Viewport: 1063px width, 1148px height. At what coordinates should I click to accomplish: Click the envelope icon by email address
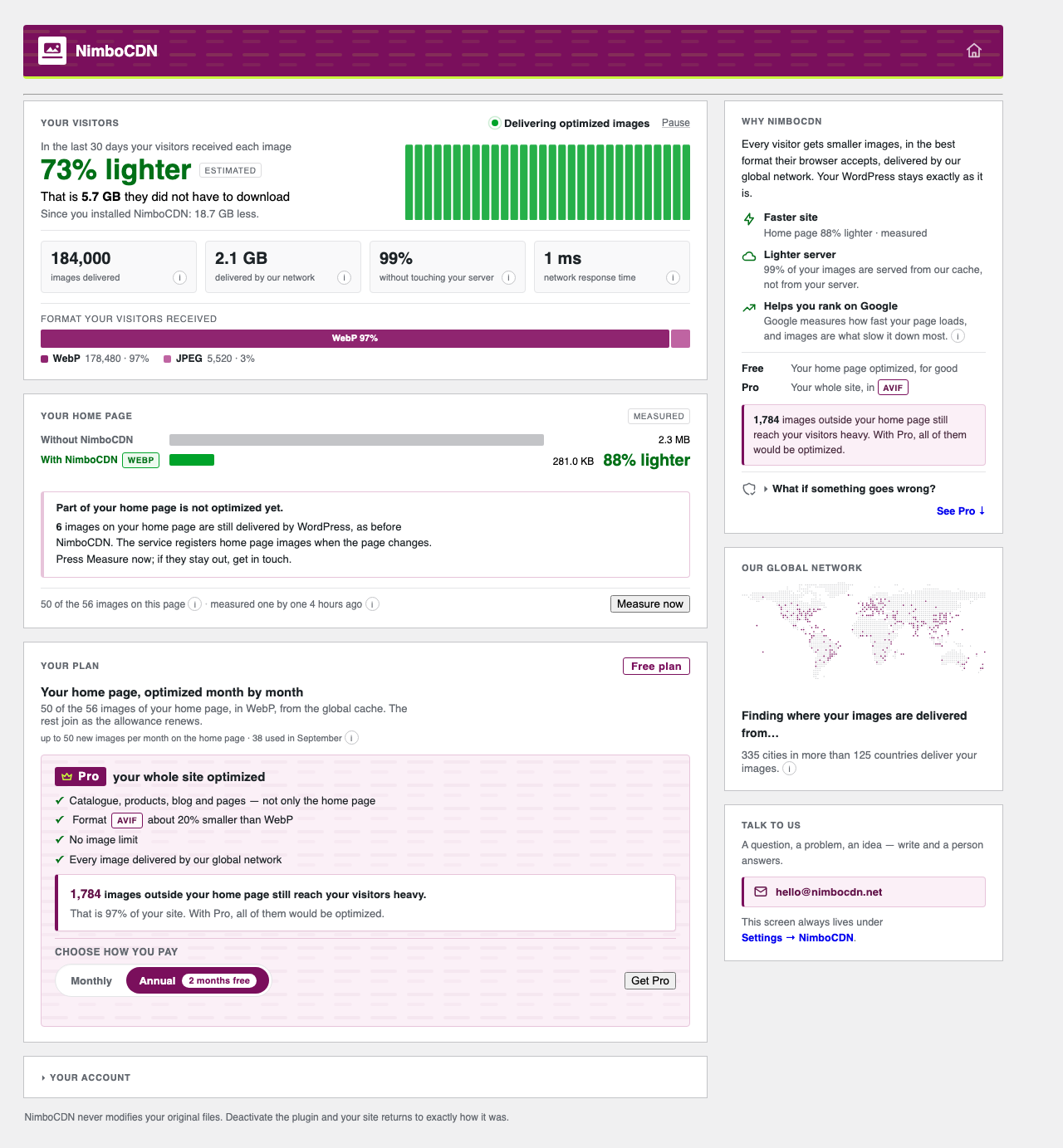click(x=761, y=892)
